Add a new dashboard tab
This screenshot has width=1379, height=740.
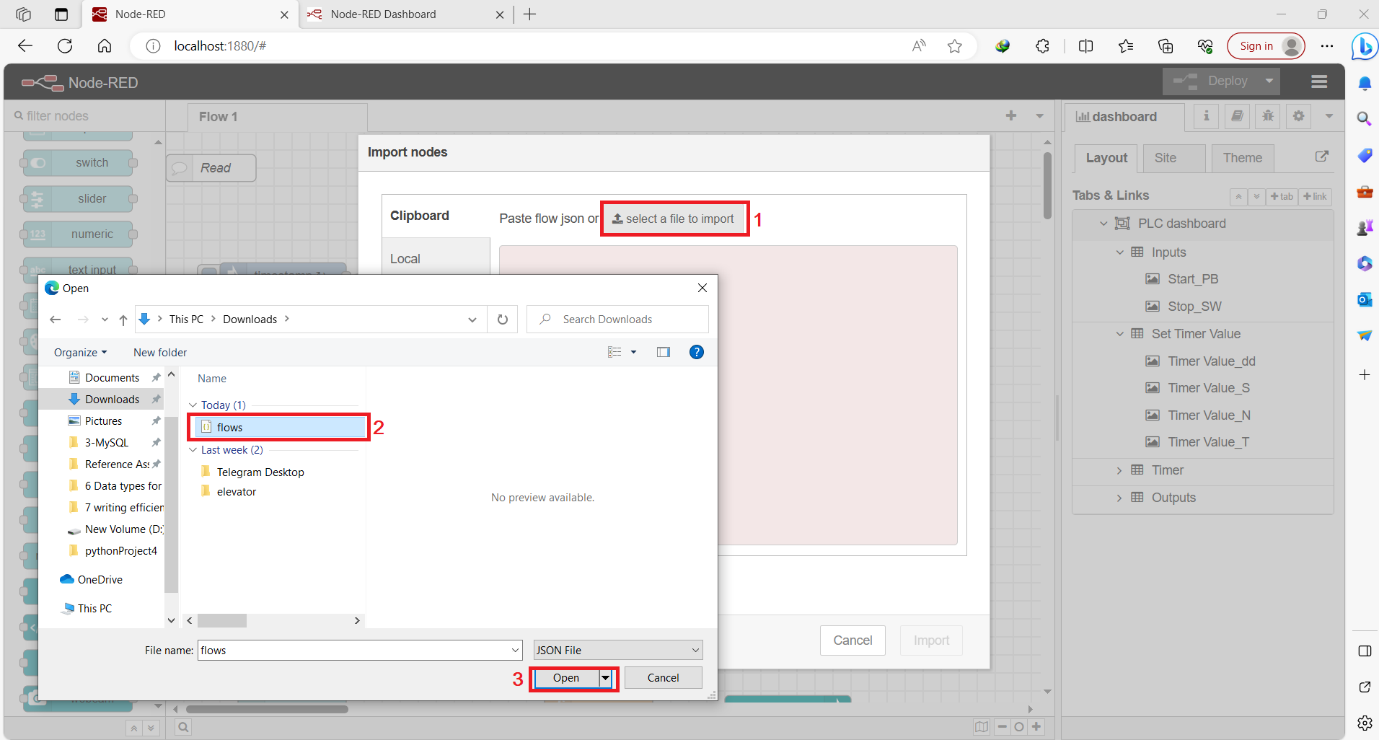click(x=1282, y=197)
